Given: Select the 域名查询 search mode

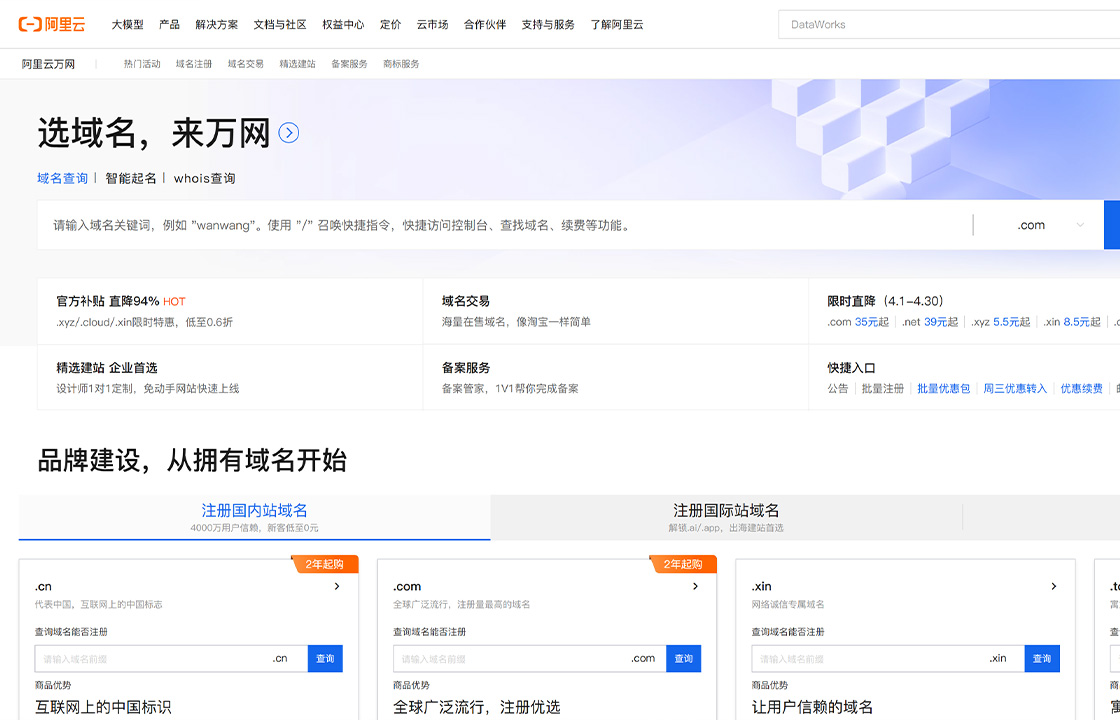Looking at the screenshot, I should tap(62, 179).
